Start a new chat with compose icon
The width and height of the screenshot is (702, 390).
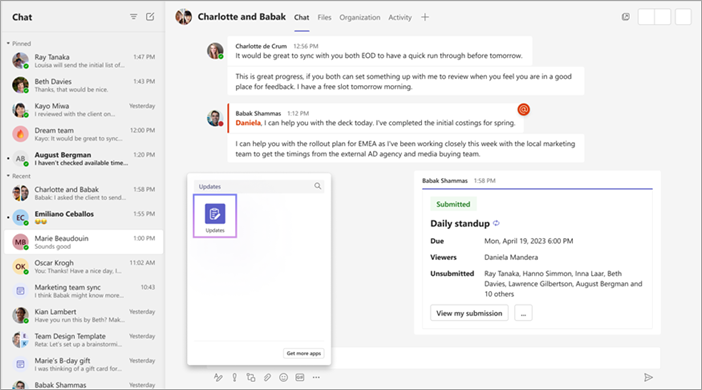150,17
